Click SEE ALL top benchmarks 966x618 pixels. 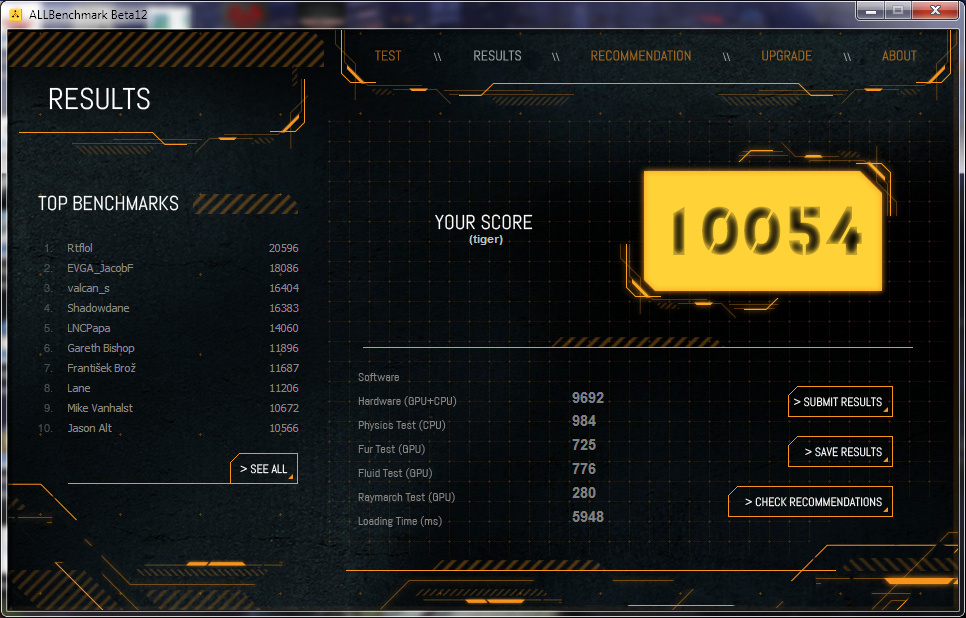click(x=264, y=469)
